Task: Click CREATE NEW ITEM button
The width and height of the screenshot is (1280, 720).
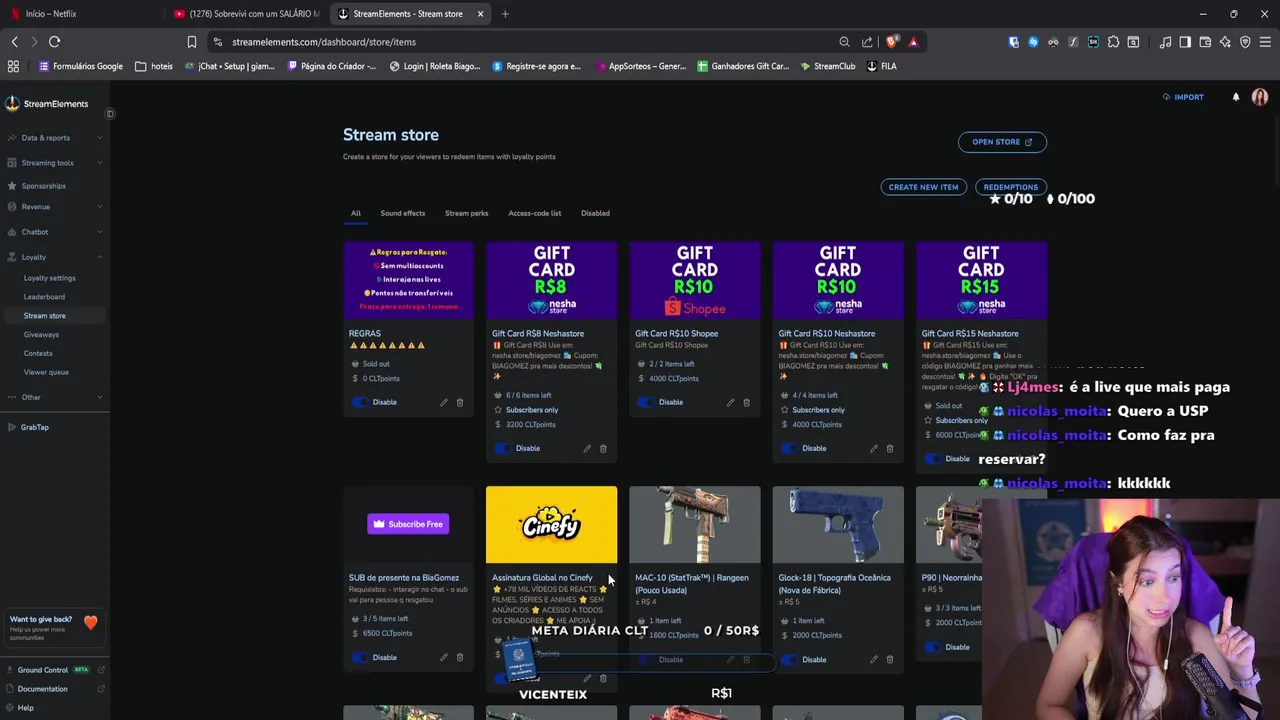Action: point(923,187)
